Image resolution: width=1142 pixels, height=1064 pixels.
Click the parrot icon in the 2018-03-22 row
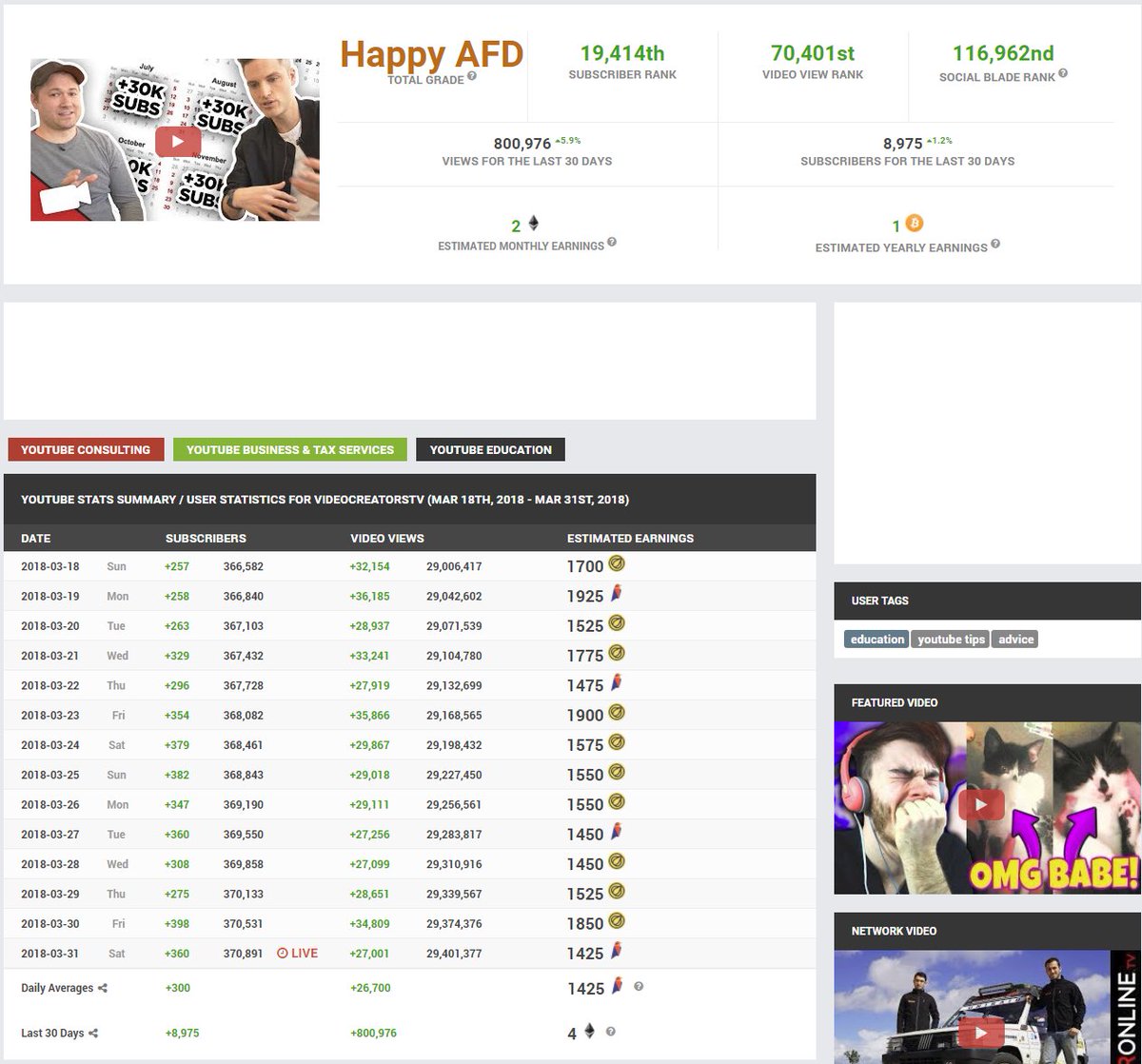617,683
